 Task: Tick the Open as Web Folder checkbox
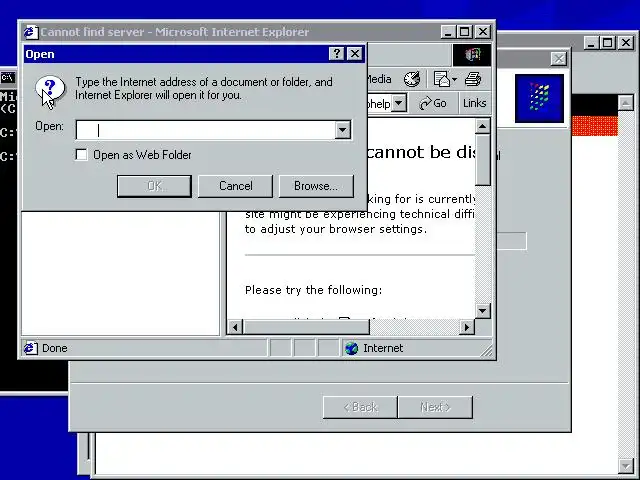click(x=81, y=155)
